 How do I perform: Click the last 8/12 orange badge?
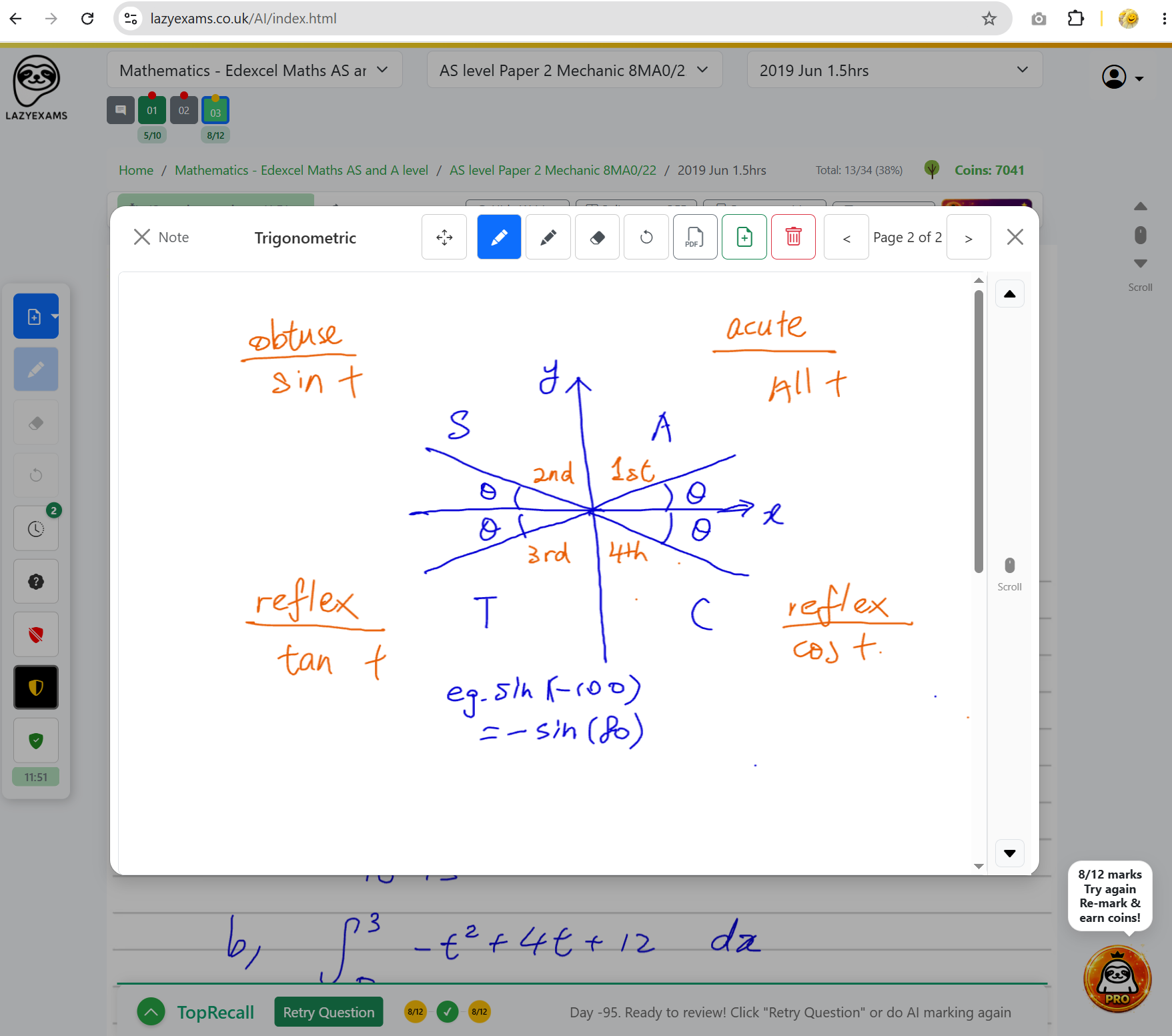[x=480, y=1012]
